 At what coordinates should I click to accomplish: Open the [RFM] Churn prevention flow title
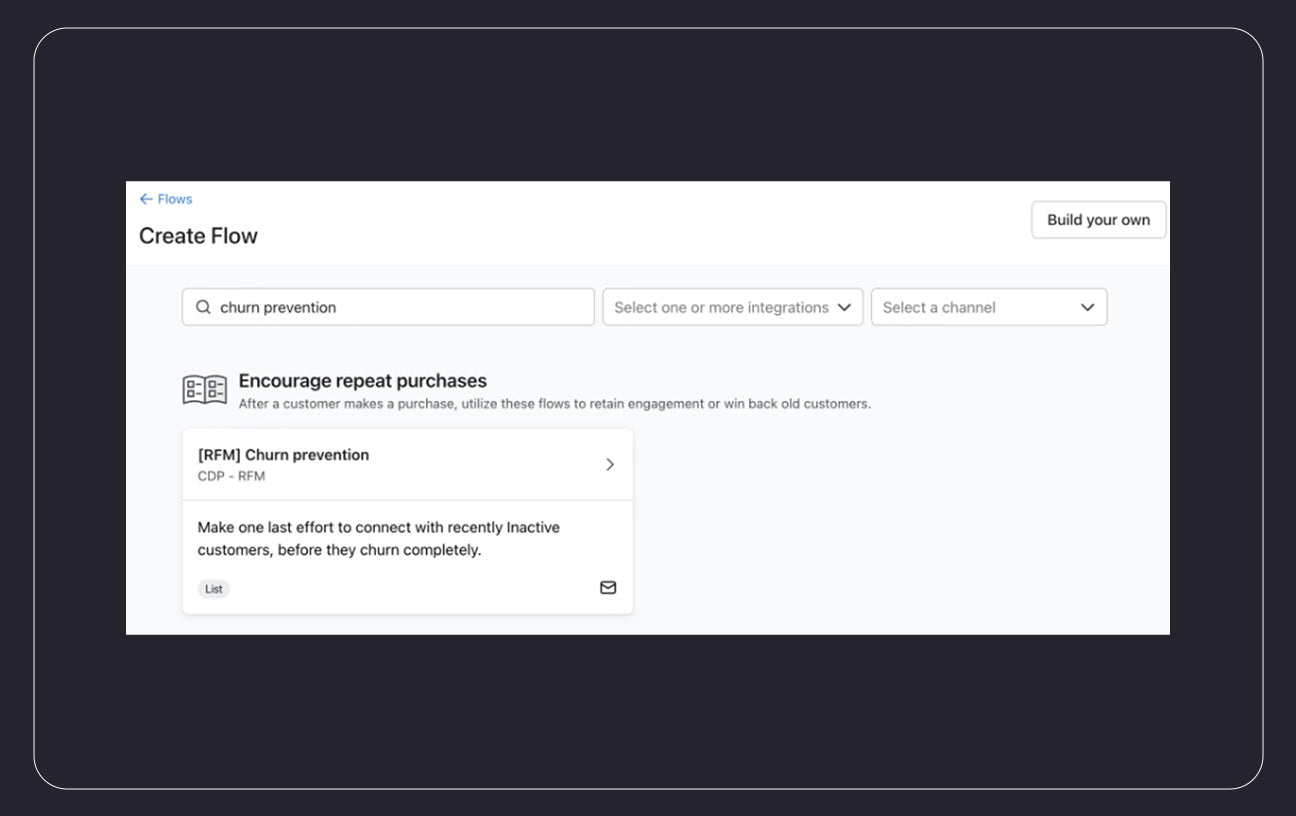tap(283, 455)
